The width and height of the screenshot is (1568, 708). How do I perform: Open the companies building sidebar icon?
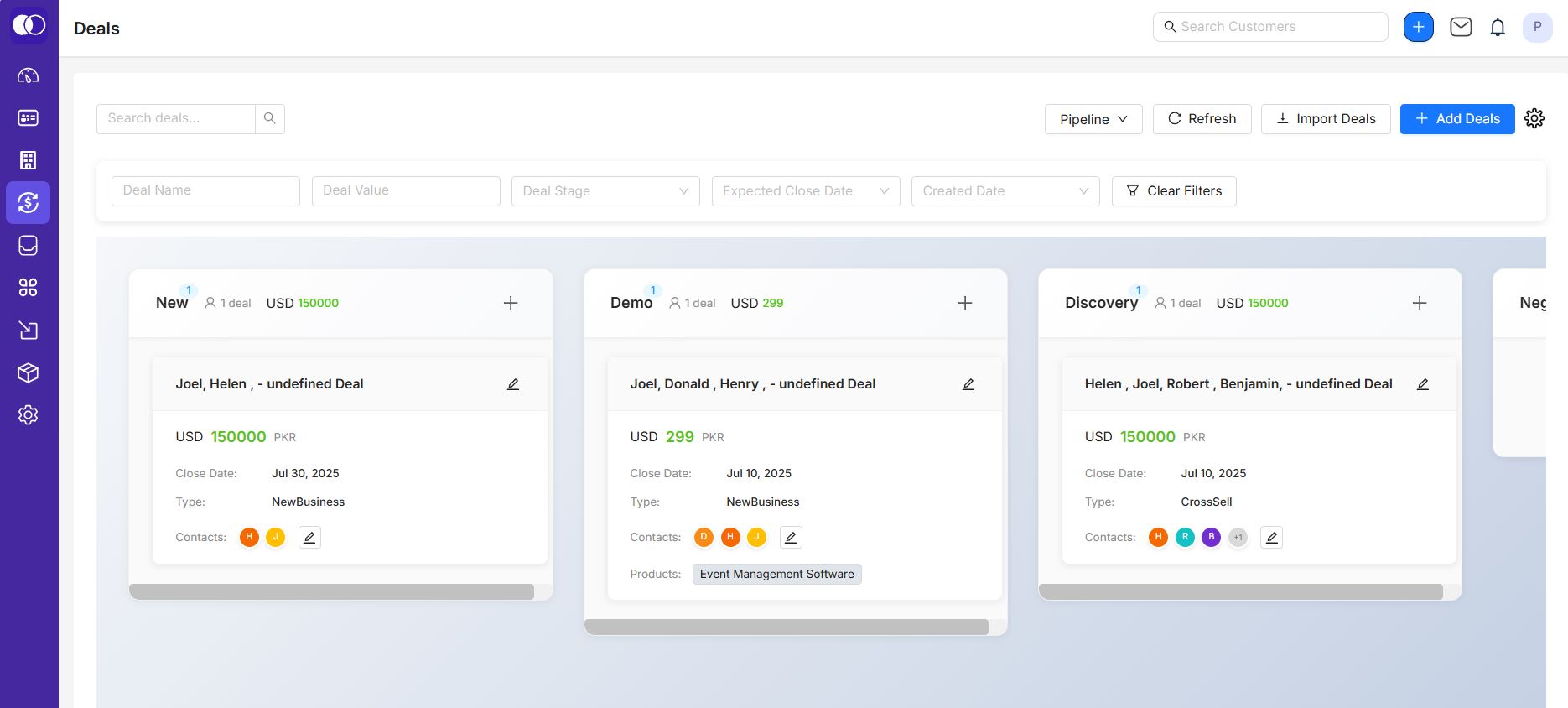[x=29, y=160]
